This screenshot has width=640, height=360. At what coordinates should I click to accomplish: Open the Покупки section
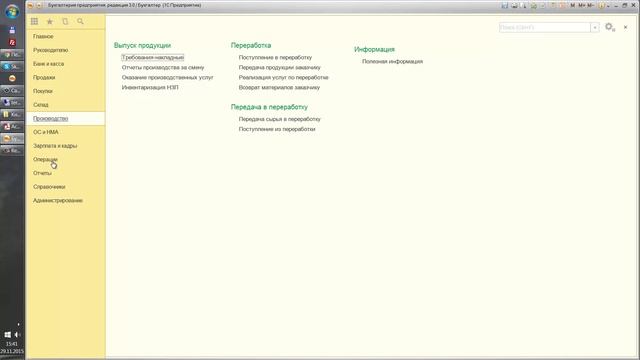point(42,91)
